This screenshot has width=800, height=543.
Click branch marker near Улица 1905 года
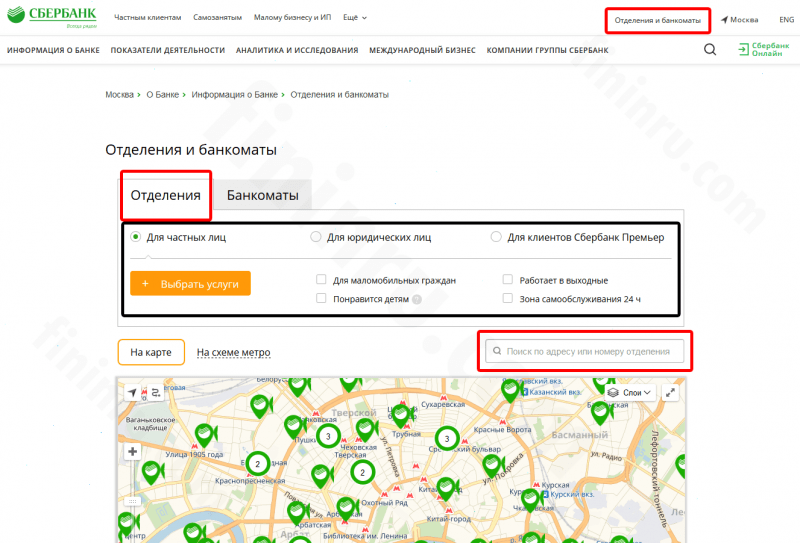click(206, 436)
